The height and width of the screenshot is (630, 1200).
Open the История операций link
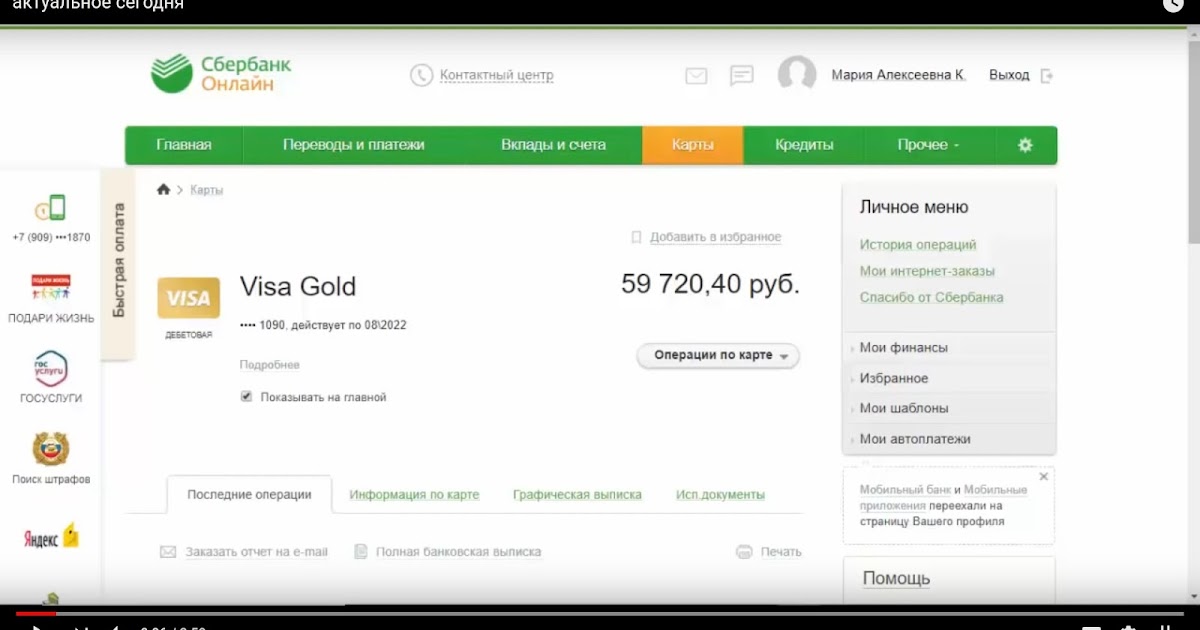(917, 245)
